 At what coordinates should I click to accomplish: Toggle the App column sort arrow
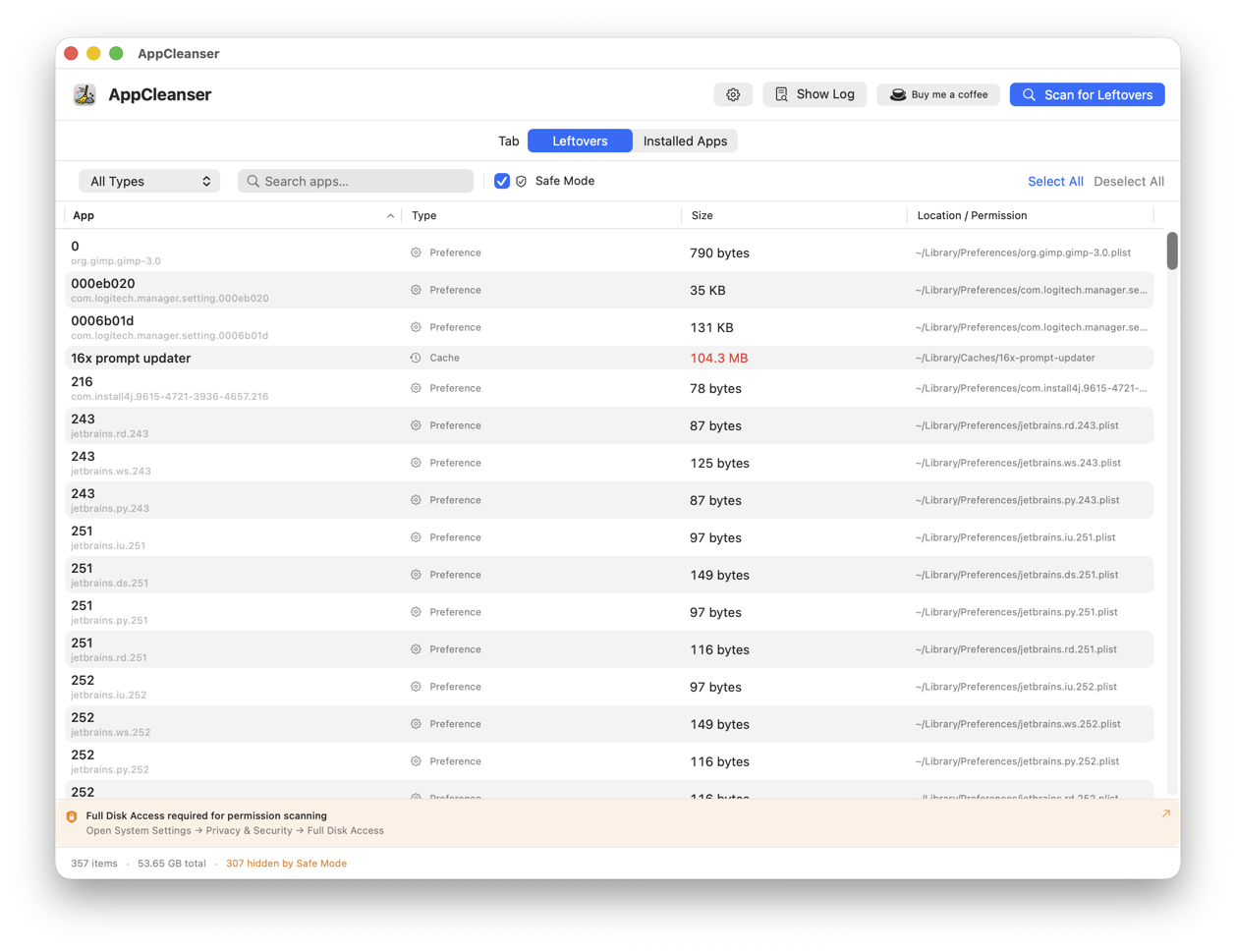[390, 216]
